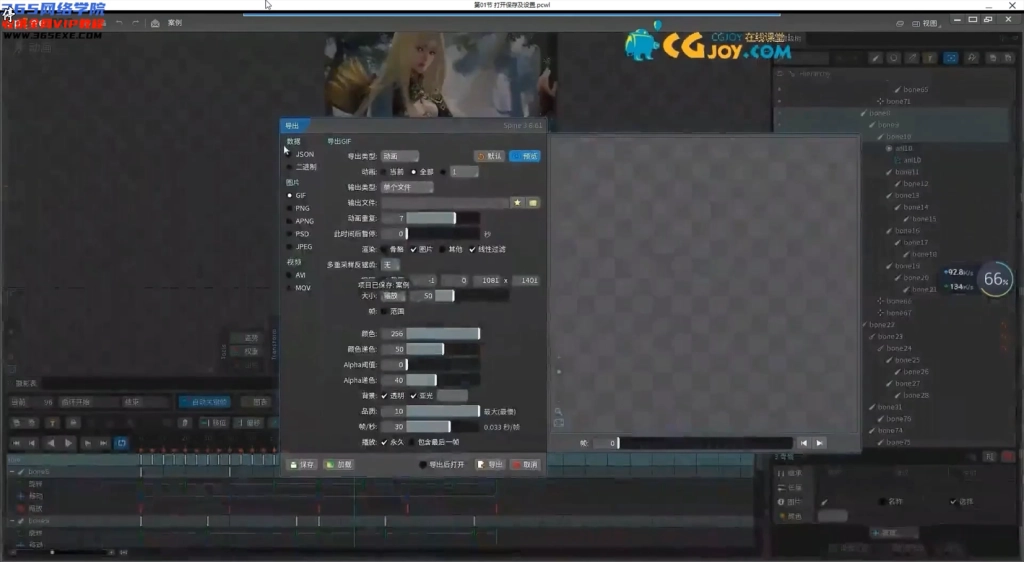Click the 导出 tab of the dialog
The height and width of the screenshot is (562, 1024).
[x=293, y=126]
